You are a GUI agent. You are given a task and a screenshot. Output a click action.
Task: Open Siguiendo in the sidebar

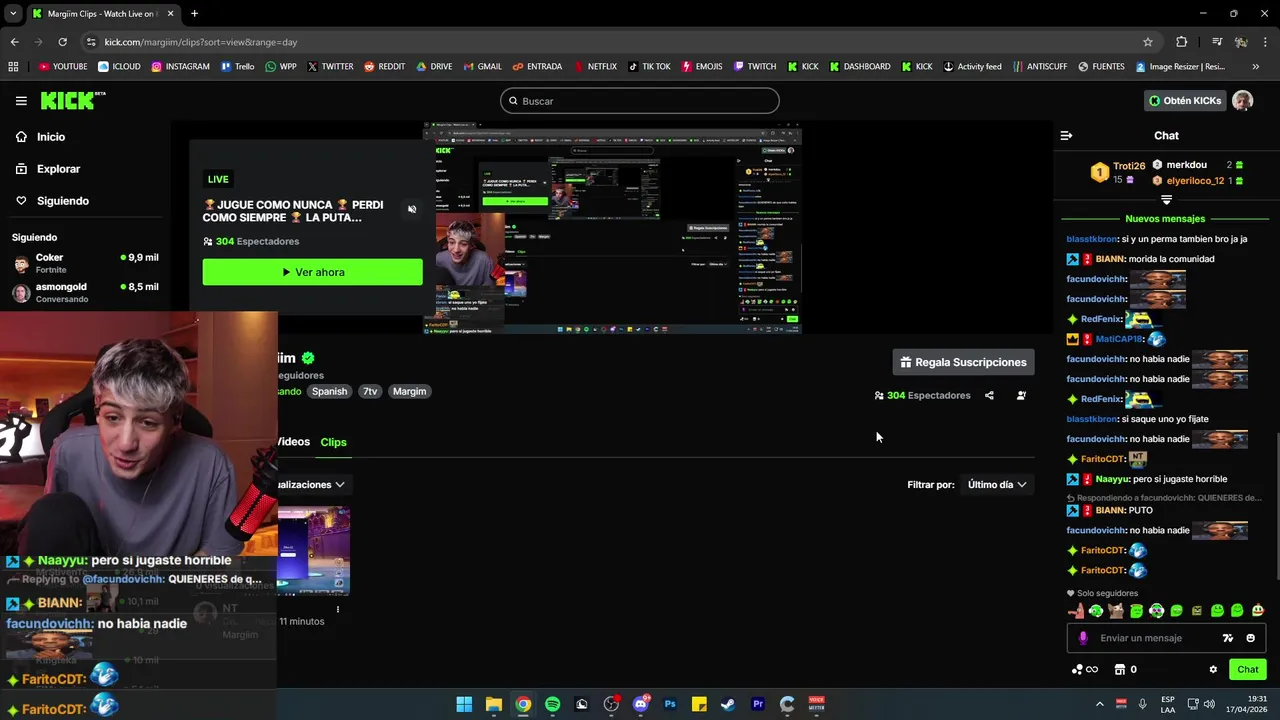[62, 201]
